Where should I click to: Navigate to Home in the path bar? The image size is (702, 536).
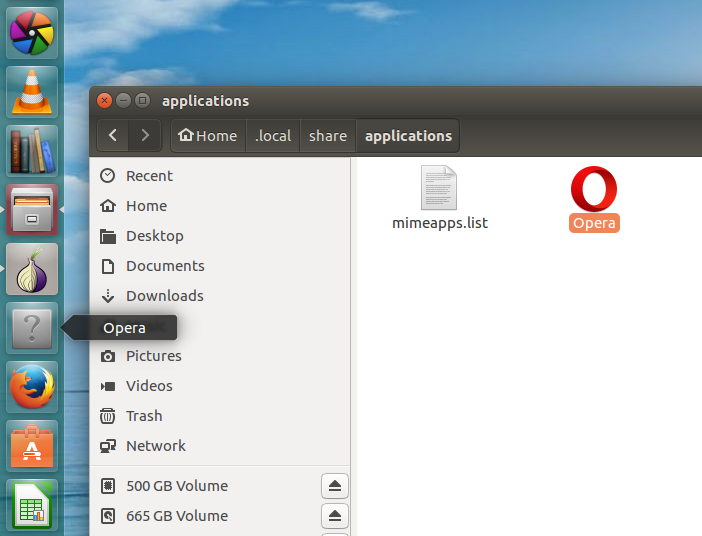click(x=208, y=136)
